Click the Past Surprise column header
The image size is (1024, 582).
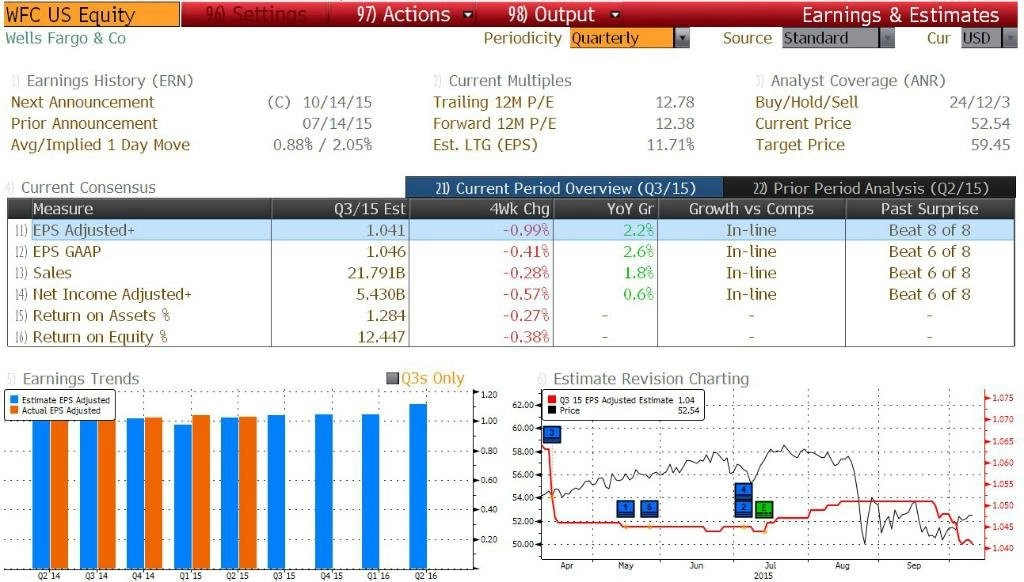(x=929, y=209)
